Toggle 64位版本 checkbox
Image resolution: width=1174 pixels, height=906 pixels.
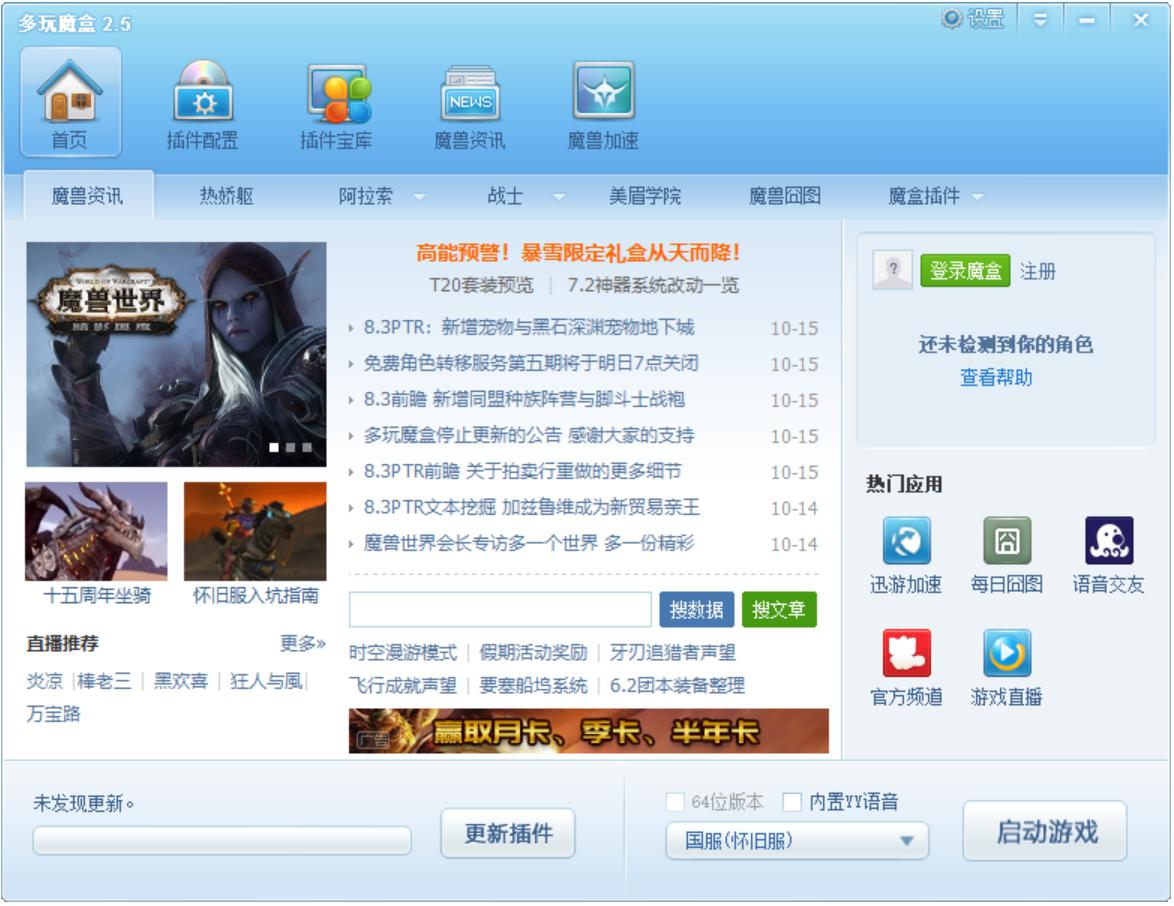(675, 802)
